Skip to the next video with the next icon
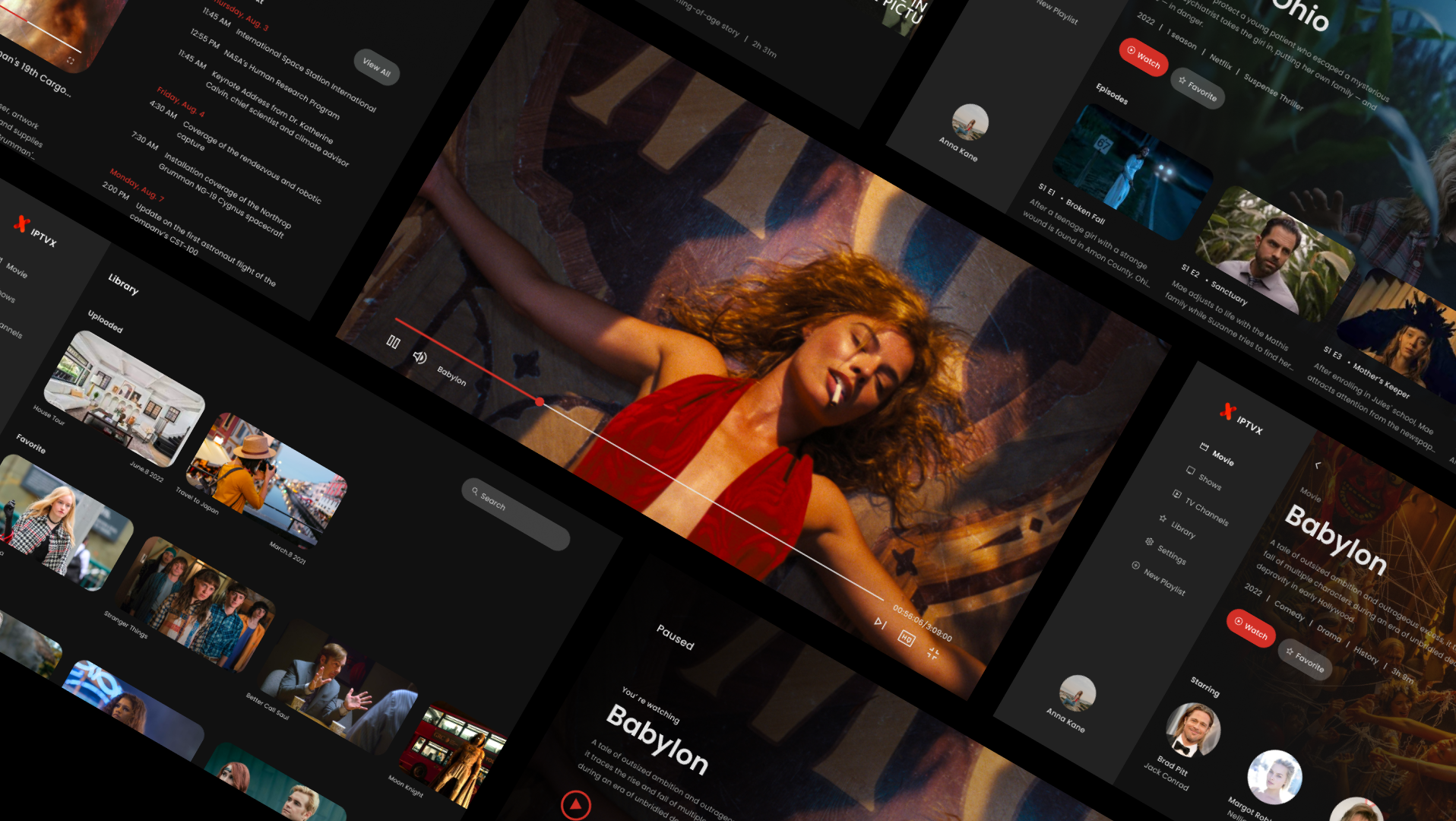Viewport: 1456px width, 821px height. click(880, 623)
